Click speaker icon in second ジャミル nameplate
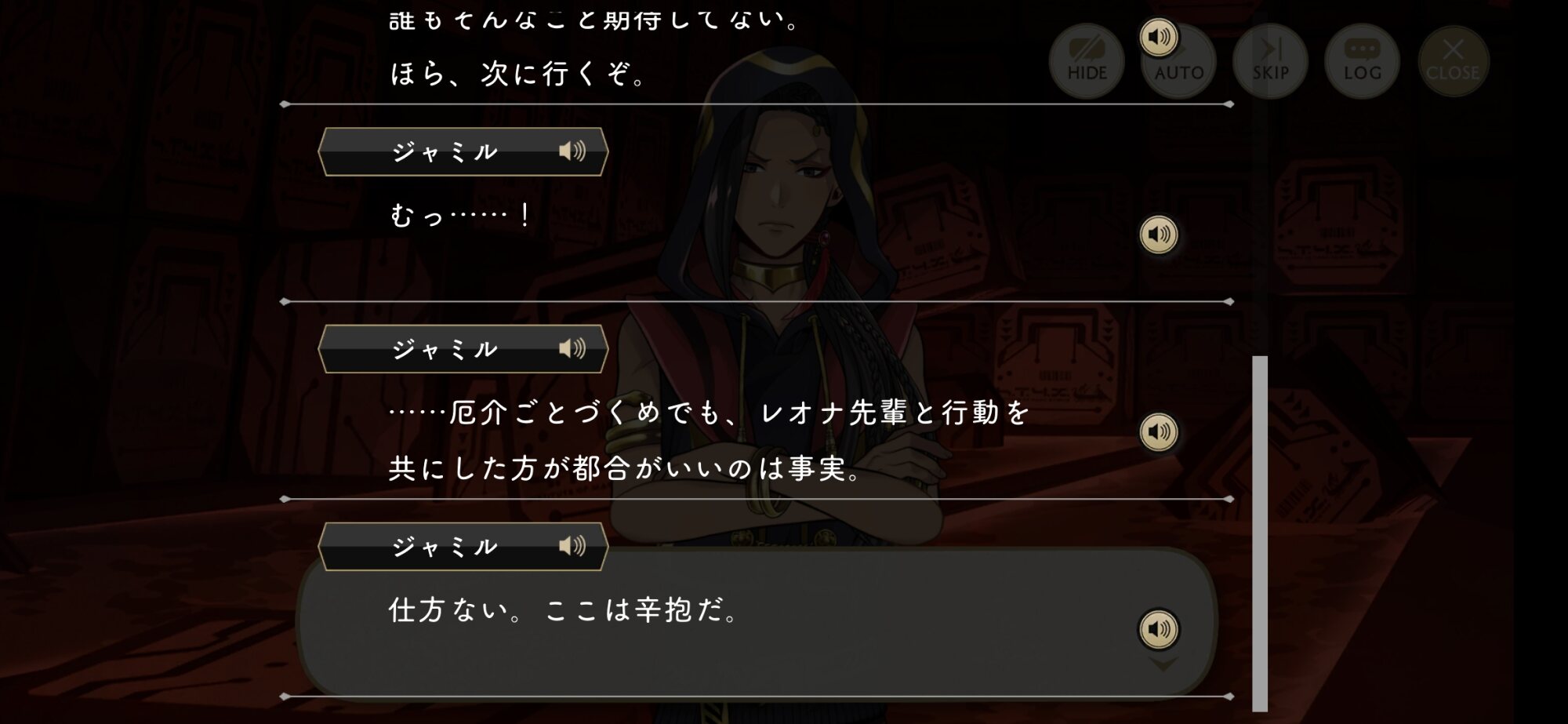The height and width of the screenshot is (724, 1568). pos(572,349)
